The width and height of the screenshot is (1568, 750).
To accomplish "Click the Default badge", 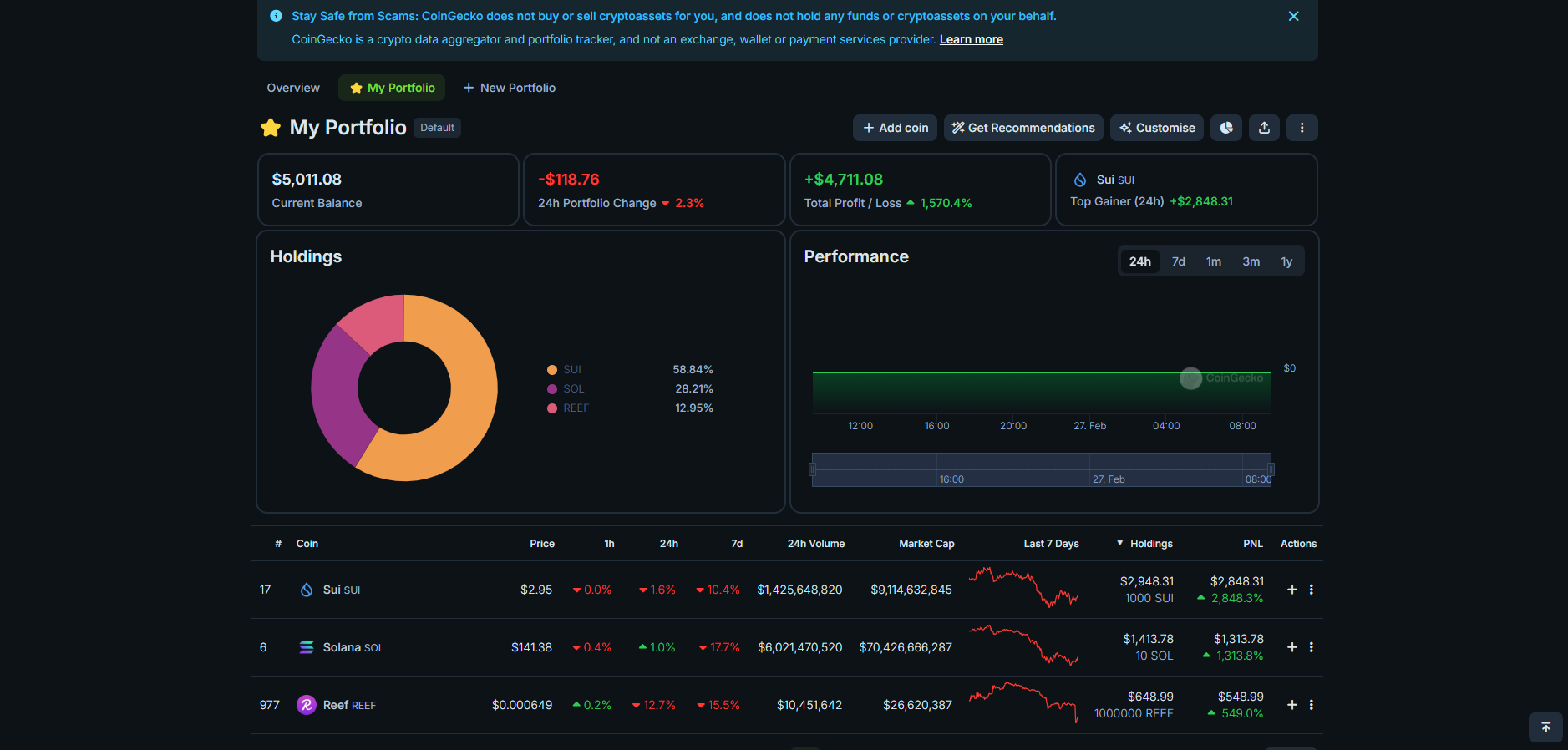I will 437,128.
